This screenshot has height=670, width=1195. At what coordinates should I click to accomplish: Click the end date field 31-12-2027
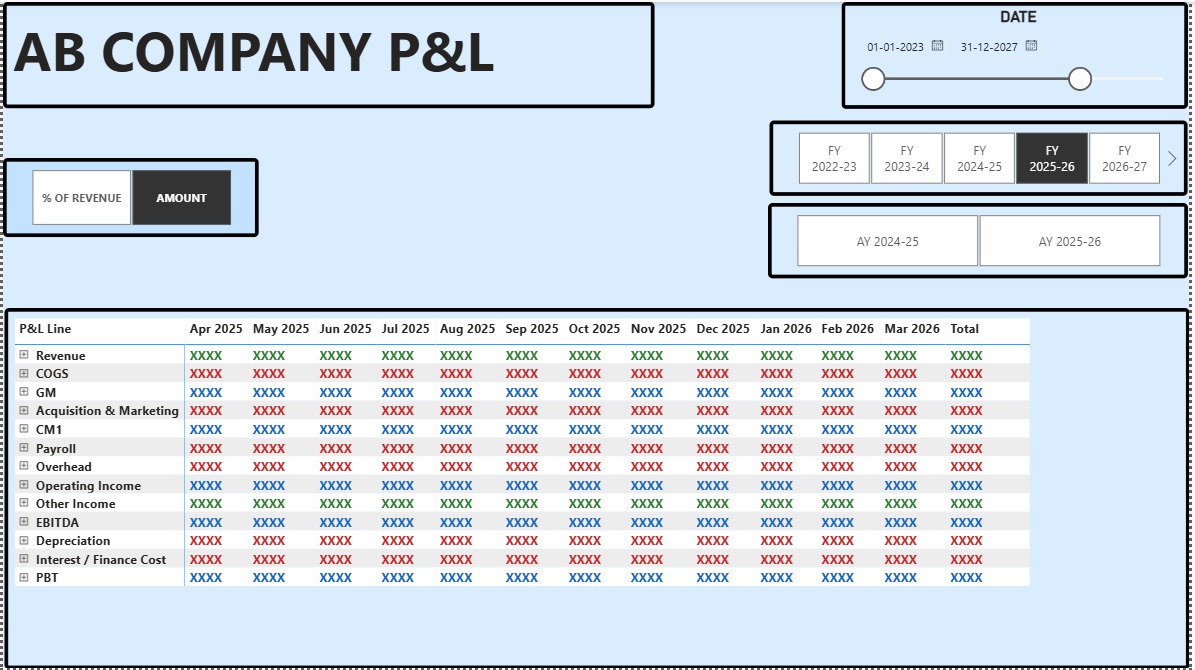[988, 46]
